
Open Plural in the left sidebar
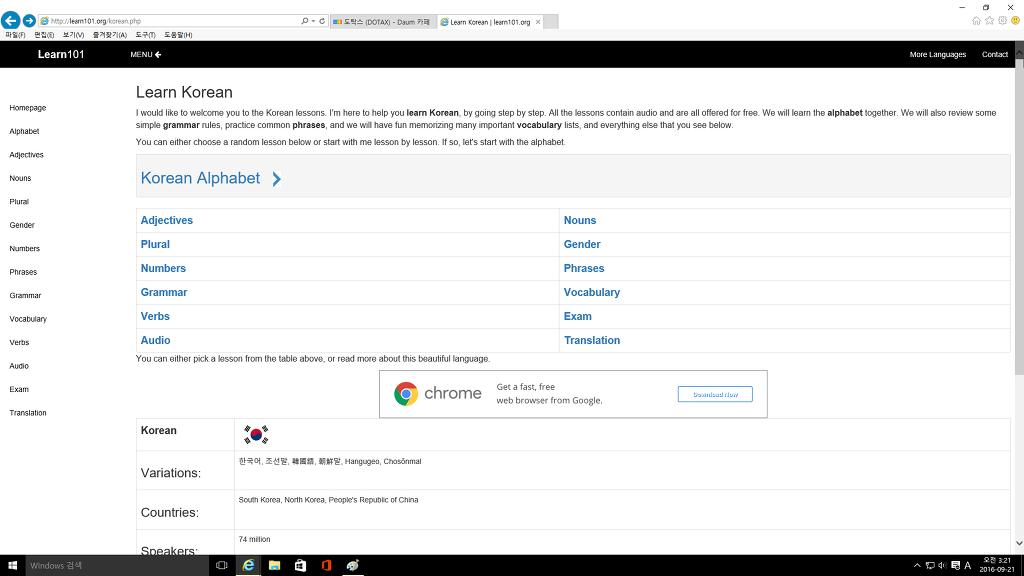(19, 202)
